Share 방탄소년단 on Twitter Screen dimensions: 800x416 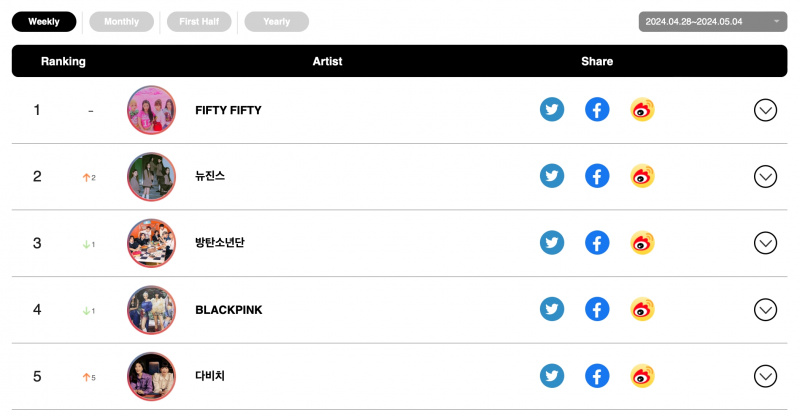click(x=552, y=242)
